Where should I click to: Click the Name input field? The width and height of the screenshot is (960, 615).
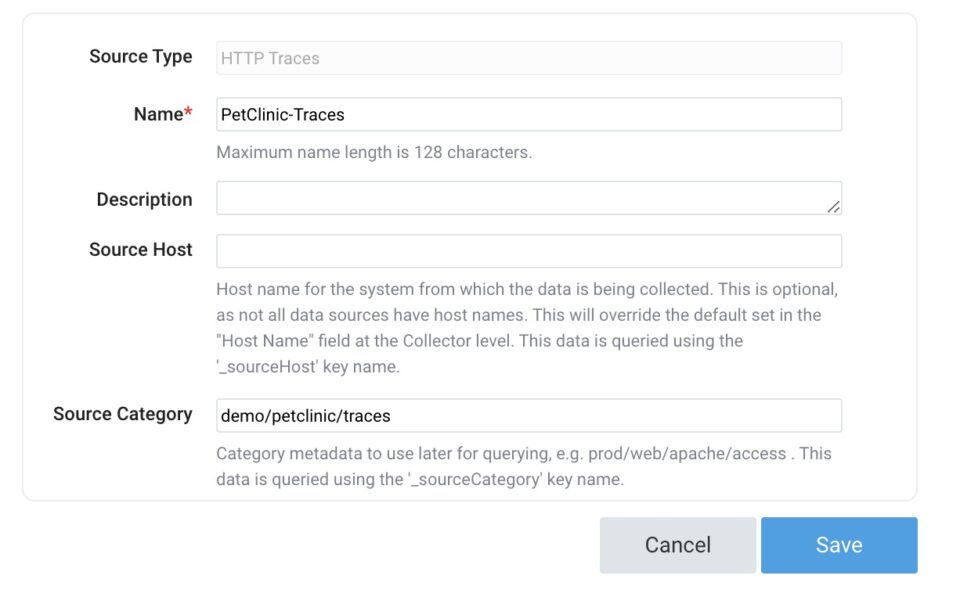pyautogui.click(x=529, y=114)
